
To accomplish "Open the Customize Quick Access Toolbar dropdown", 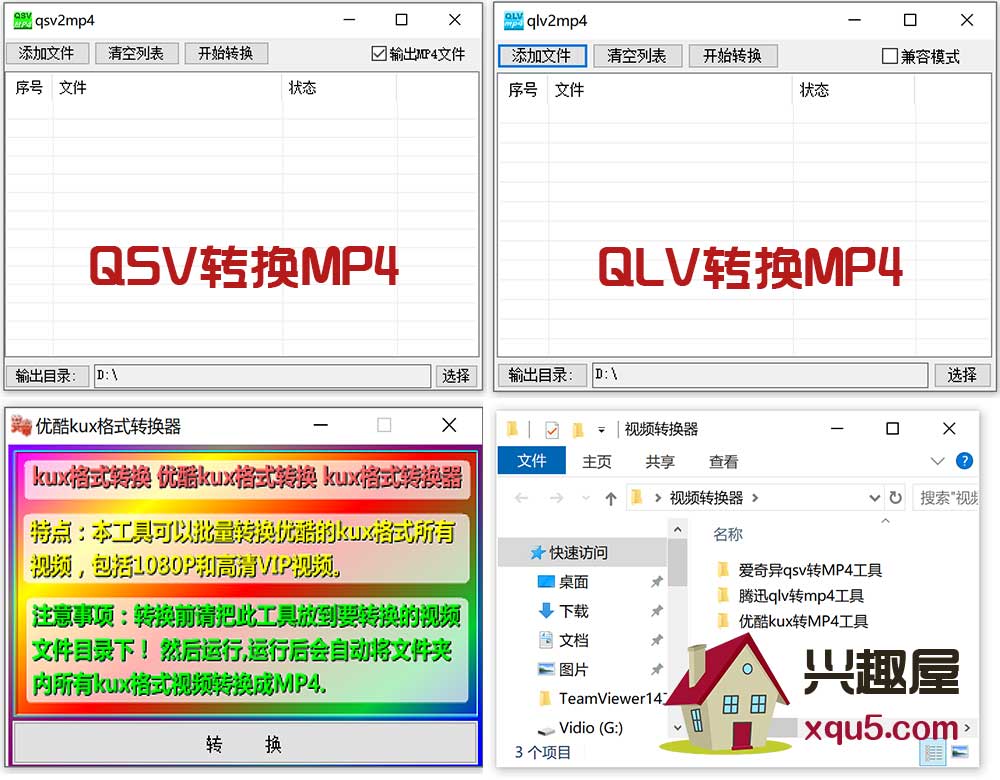I will [x=601, y=430].
